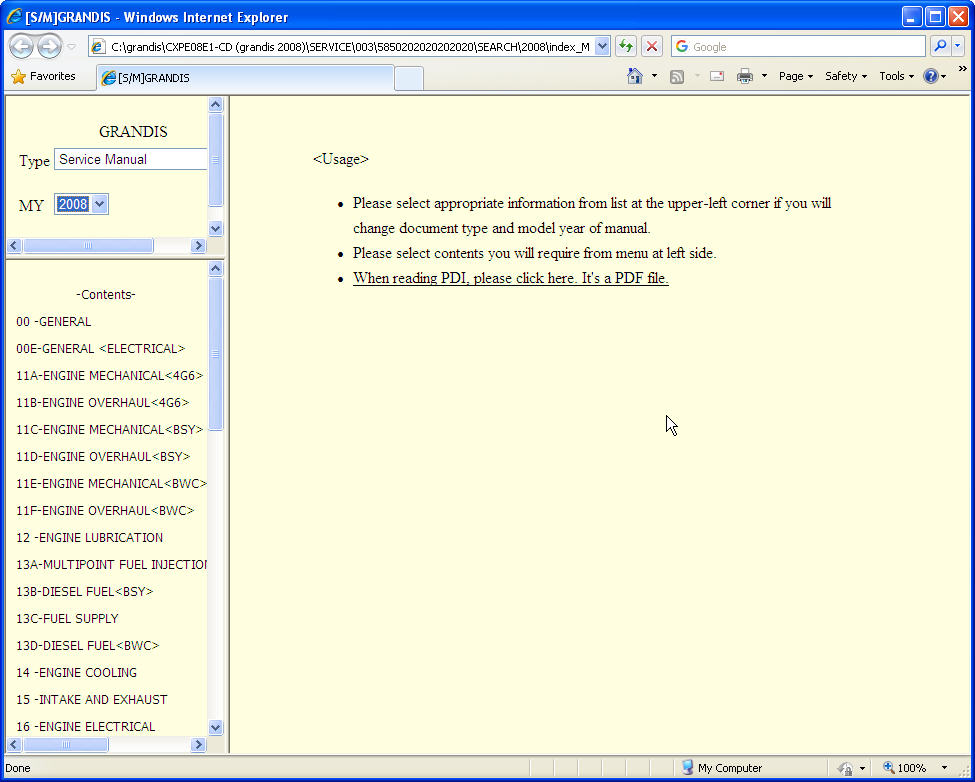
Task: Click the red Stop loading icon
Action: click(651, 47)
